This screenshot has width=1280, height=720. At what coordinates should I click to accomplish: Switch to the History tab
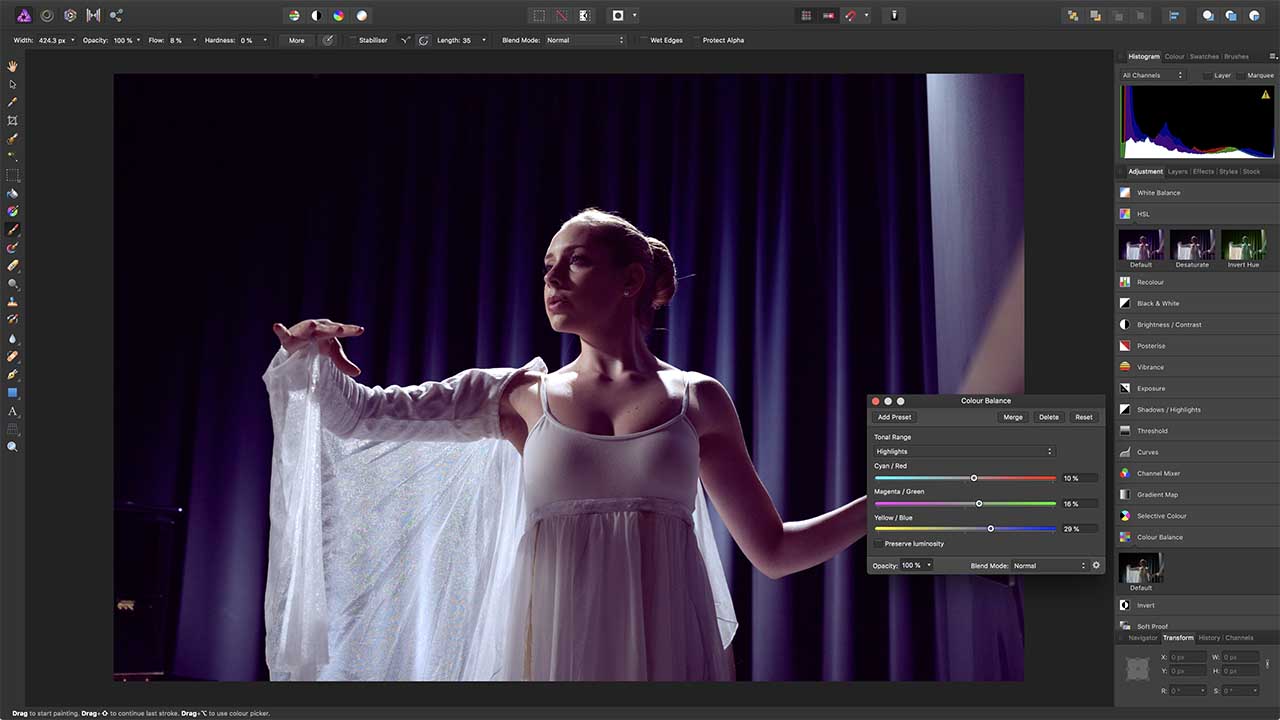tap(1209, 637)
